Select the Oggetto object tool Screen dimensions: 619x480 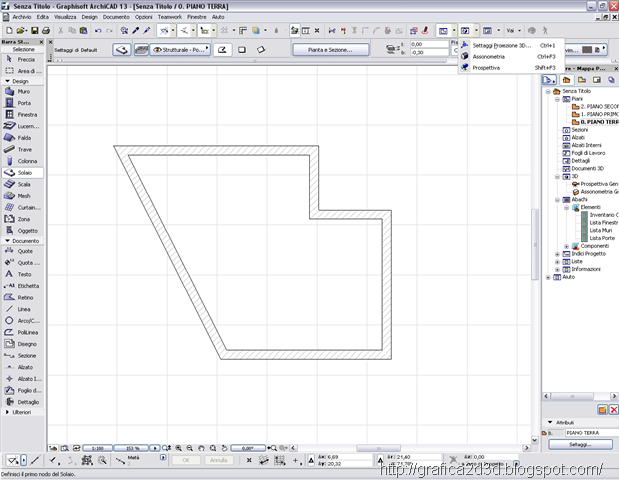click(x=23, y=231)
